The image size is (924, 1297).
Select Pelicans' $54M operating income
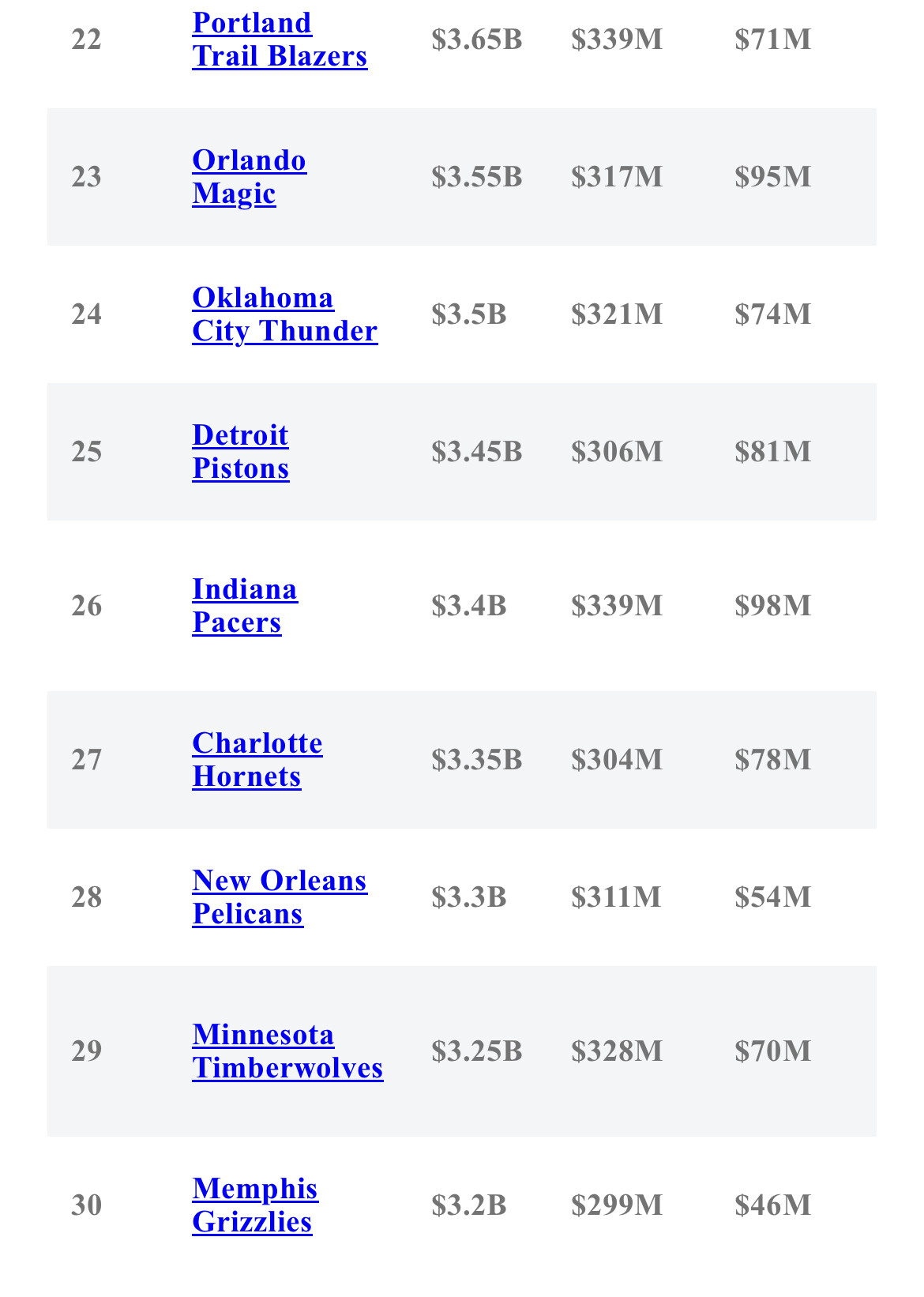pyautogui.click(x=772, y=897)
